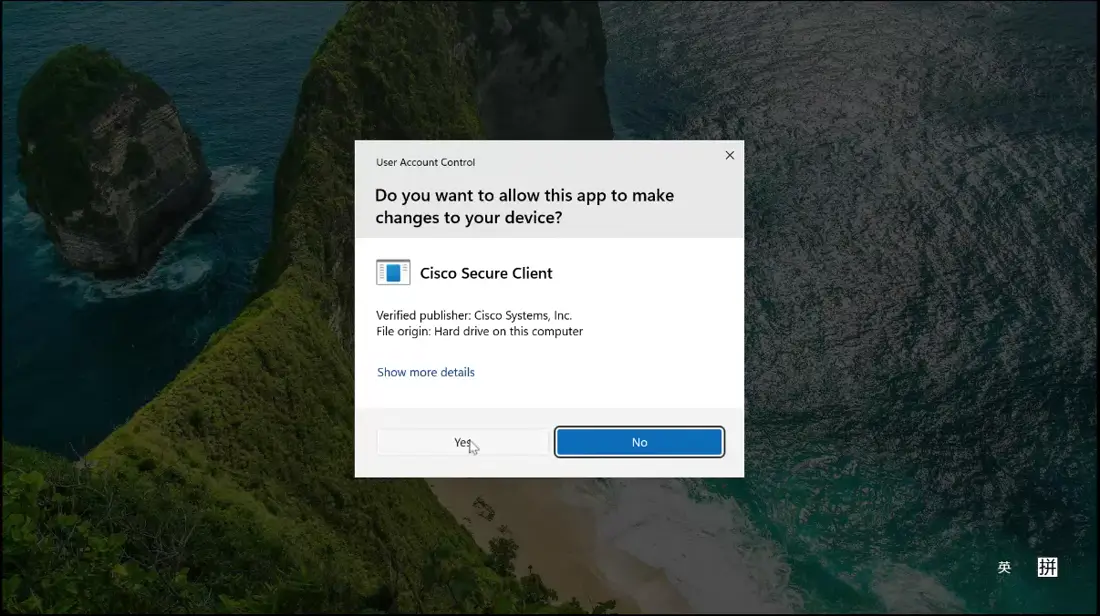This screenshot has width=1100, height=616.
Task: Click the File origin: Hard drive line
Action: pos(479,331)
